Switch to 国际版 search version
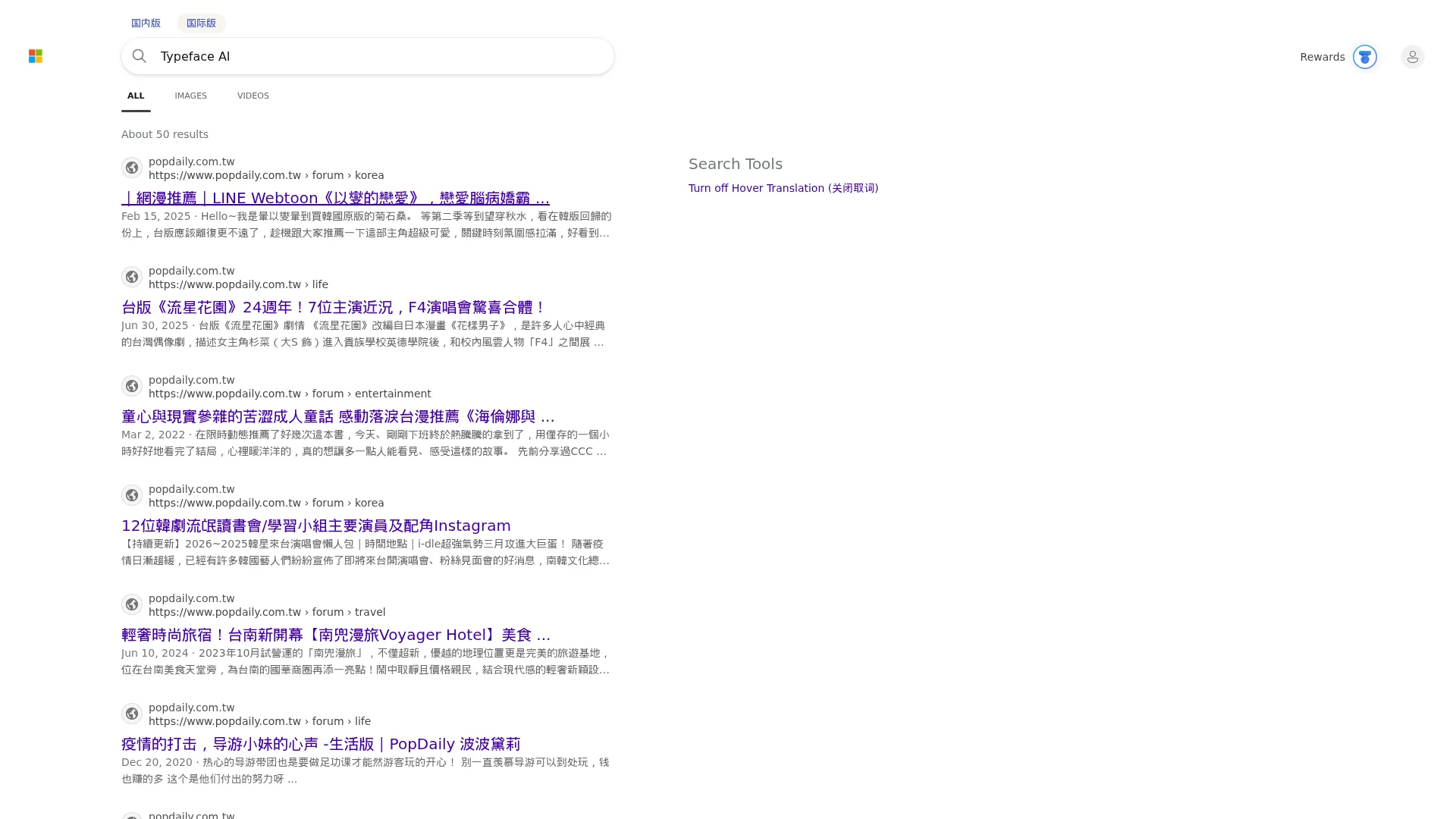The height and width of the screenshot is (819, 1456). coord(201,23)
